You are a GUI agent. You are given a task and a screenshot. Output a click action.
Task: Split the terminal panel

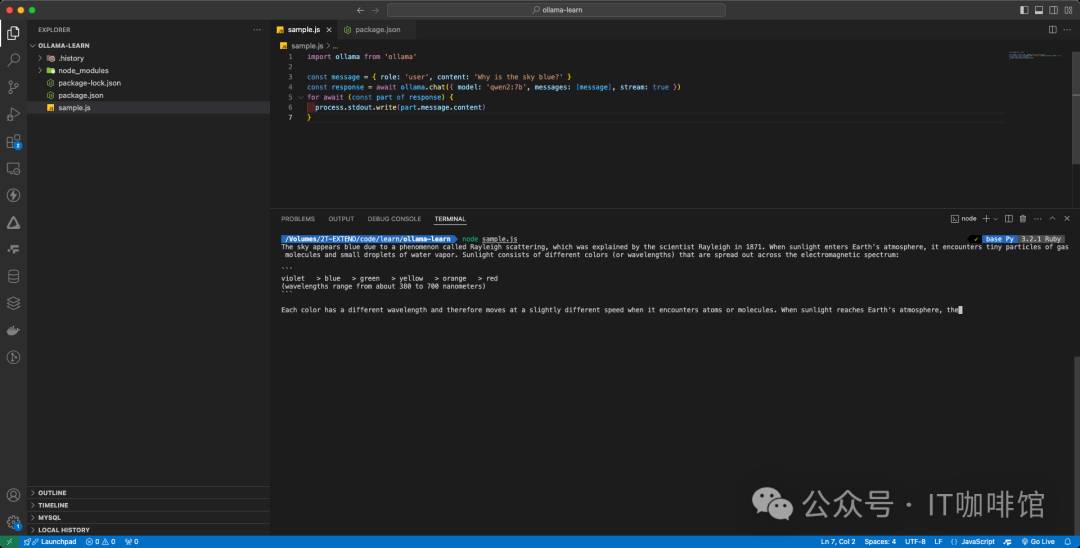point(1008,219)
